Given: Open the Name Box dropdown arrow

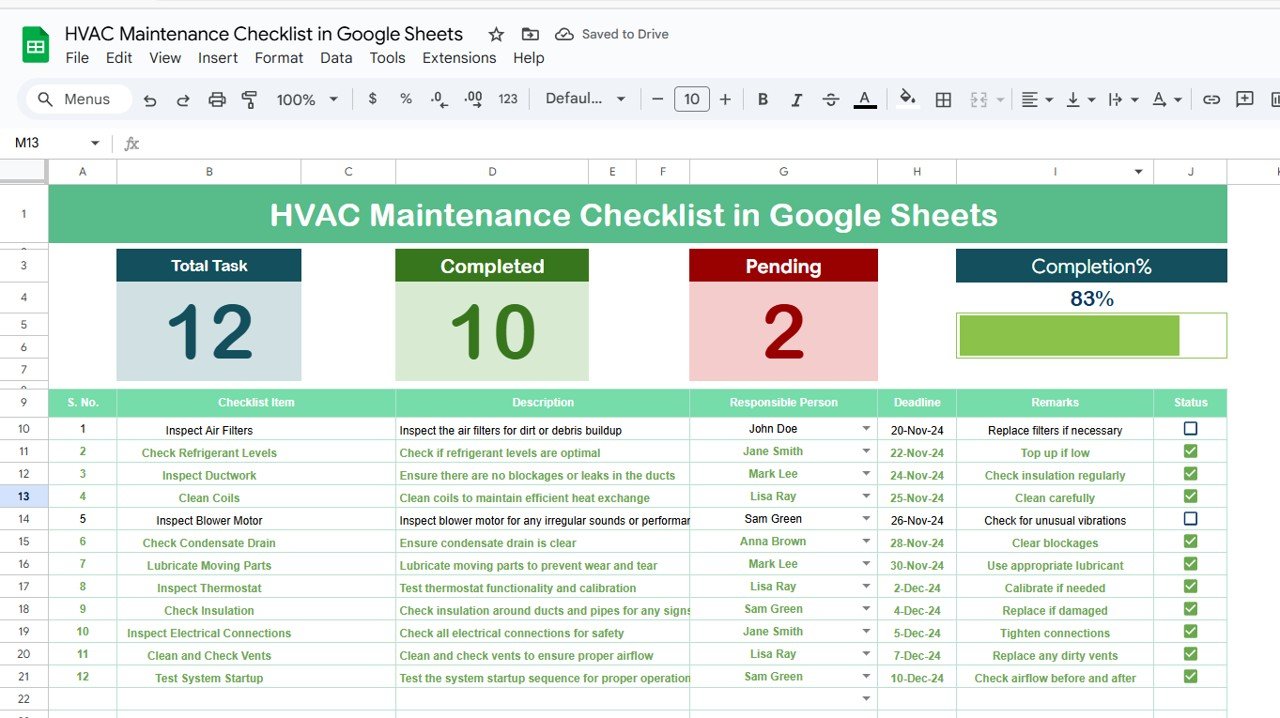Looking at the screenshot, I should tap(95, 143).
